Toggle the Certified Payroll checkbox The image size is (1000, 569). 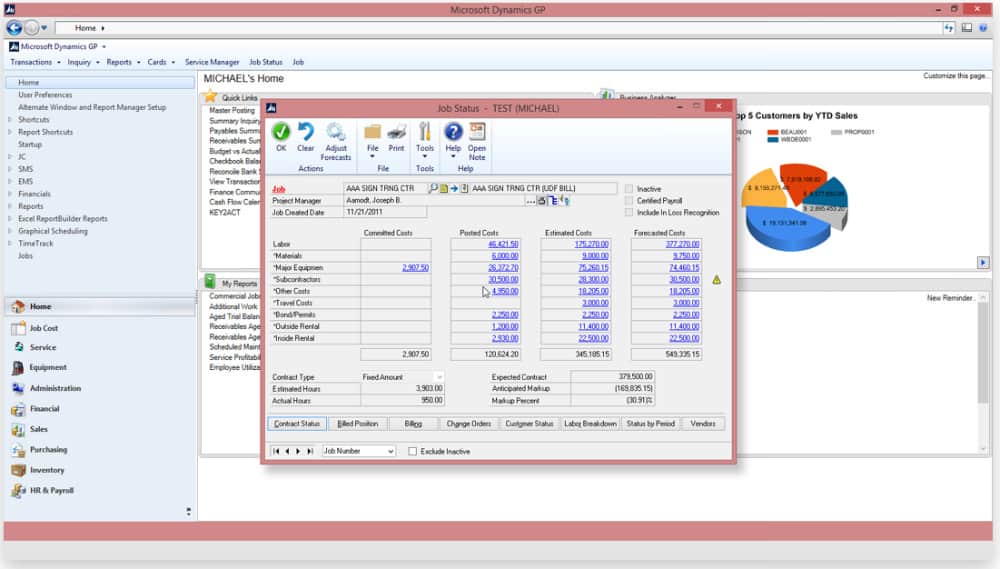pos(629,200)
